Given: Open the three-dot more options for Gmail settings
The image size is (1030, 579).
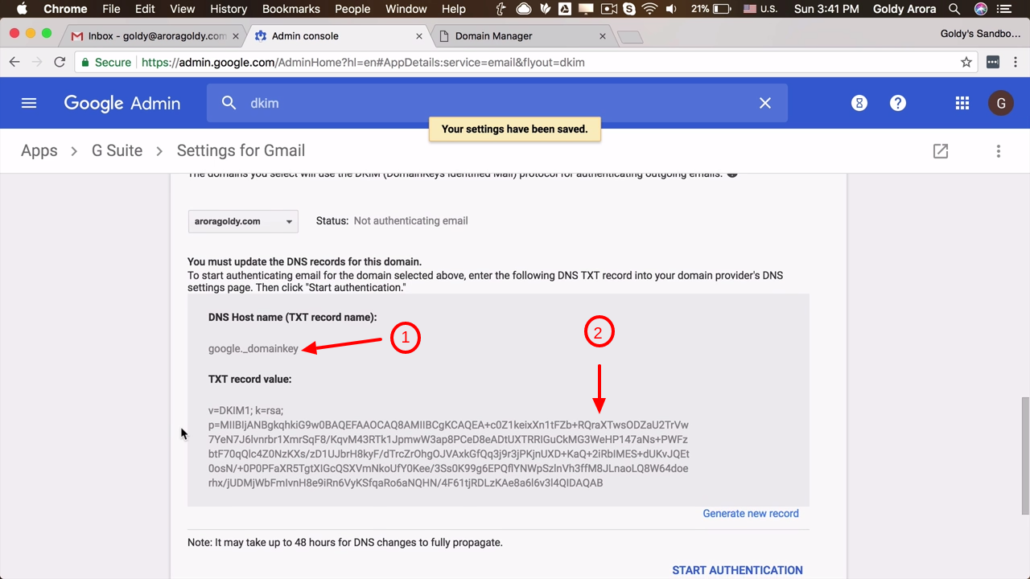Looking at the screenshot, I should pos(998,151).
